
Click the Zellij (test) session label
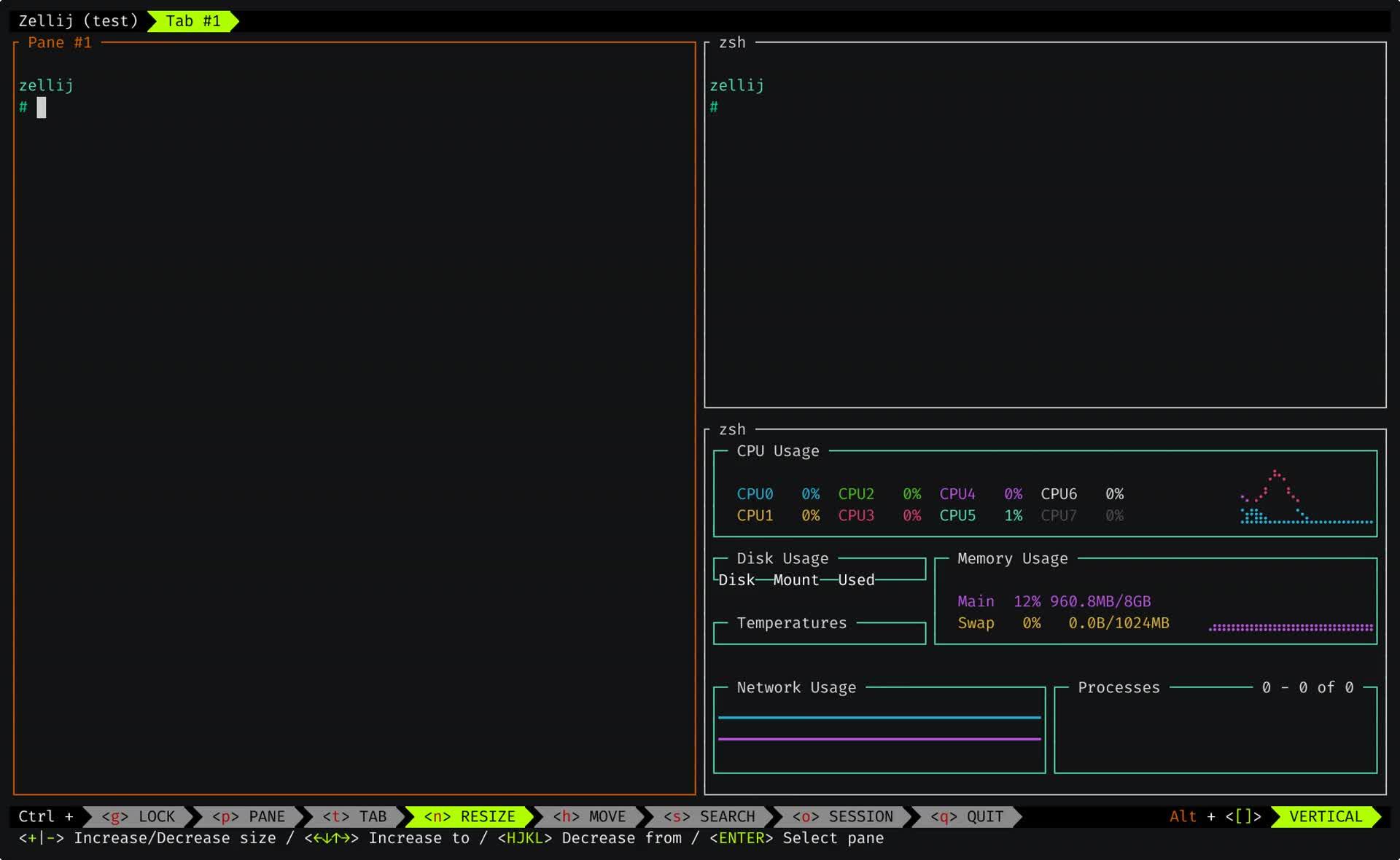point(79,20)
